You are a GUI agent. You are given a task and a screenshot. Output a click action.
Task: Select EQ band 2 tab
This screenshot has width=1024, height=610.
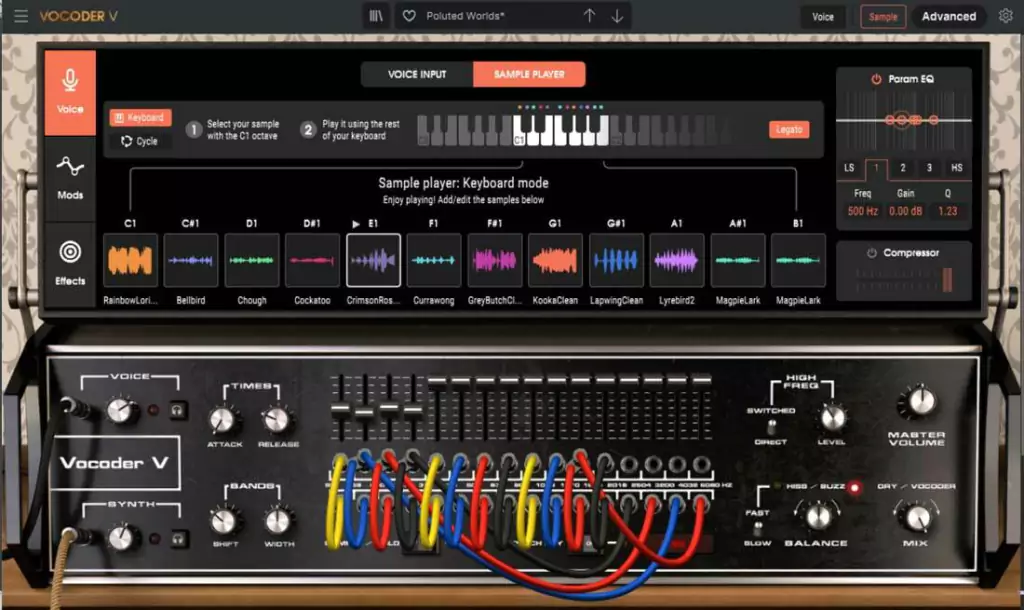pyautogui.click(x=903, y=168)
